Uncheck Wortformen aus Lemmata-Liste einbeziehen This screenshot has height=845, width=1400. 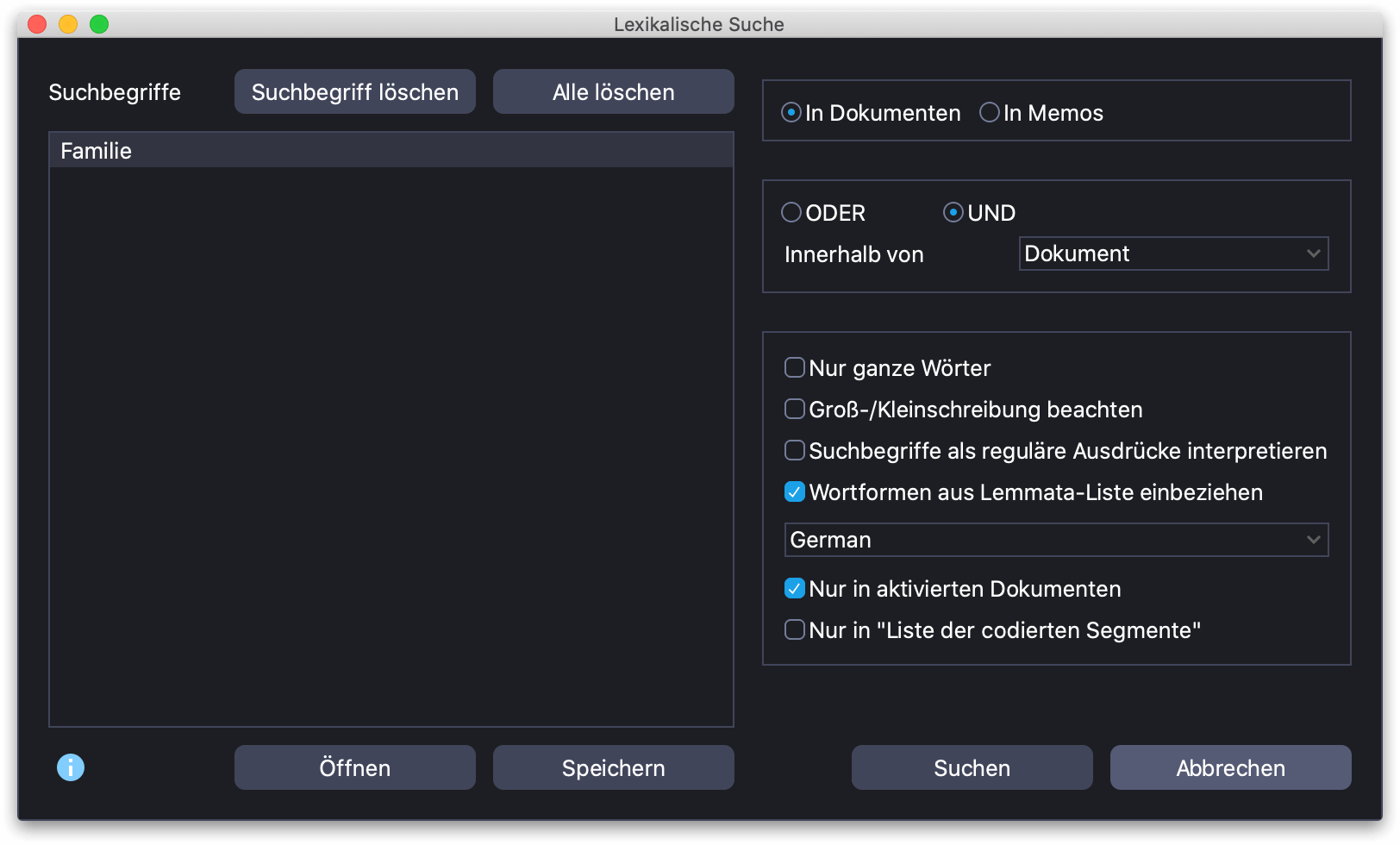click(795, 492)
